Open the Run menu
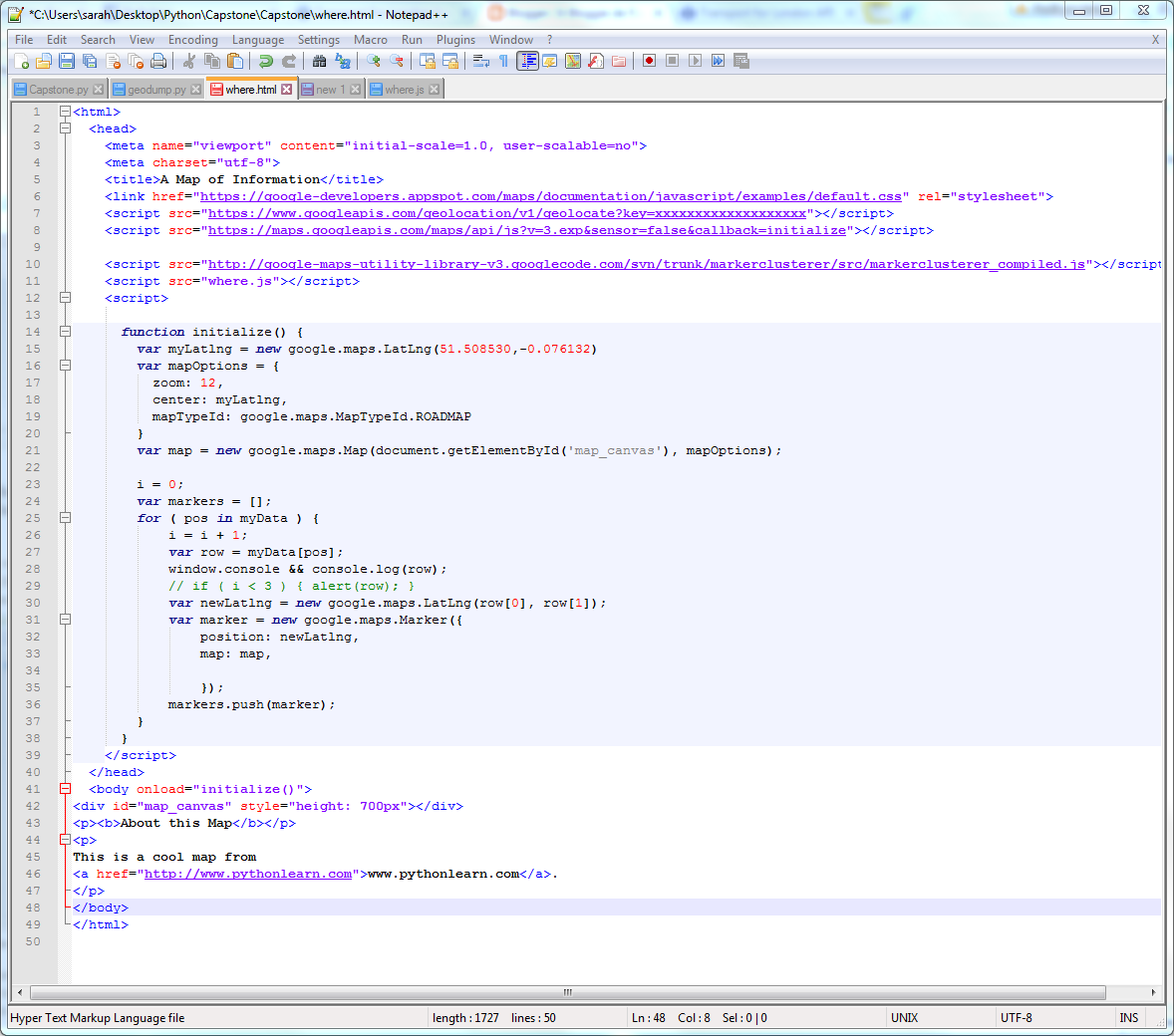 point(412,40)
